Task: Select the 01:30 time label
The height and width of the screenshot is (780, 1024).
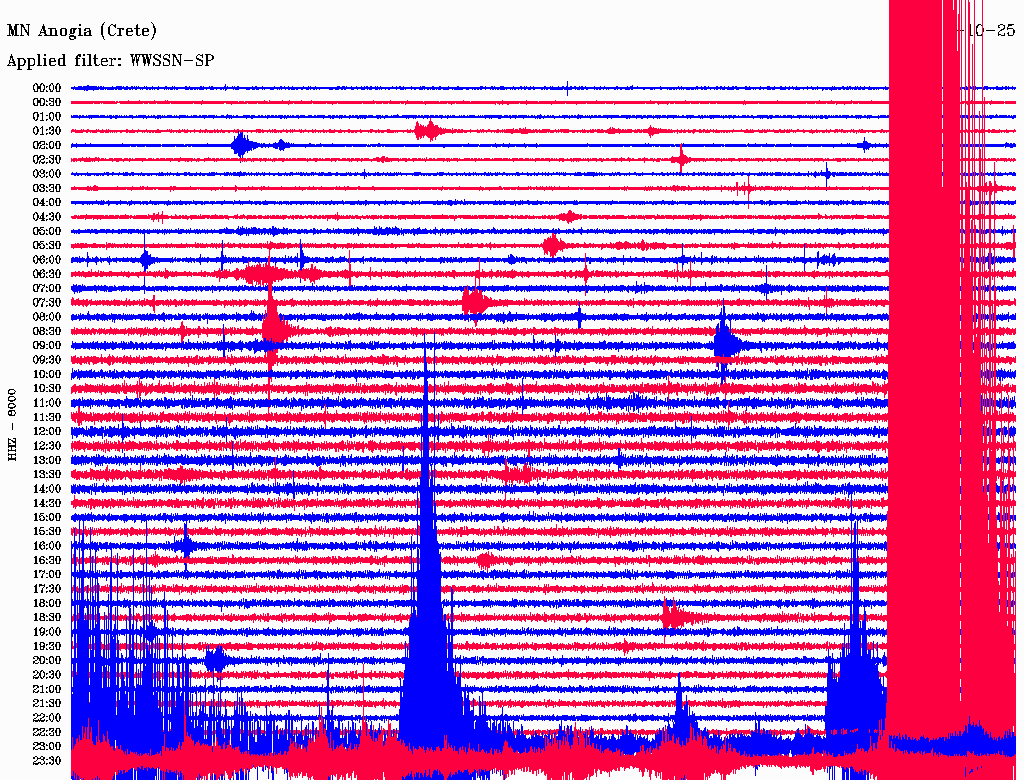Action: tap(47, 131)
